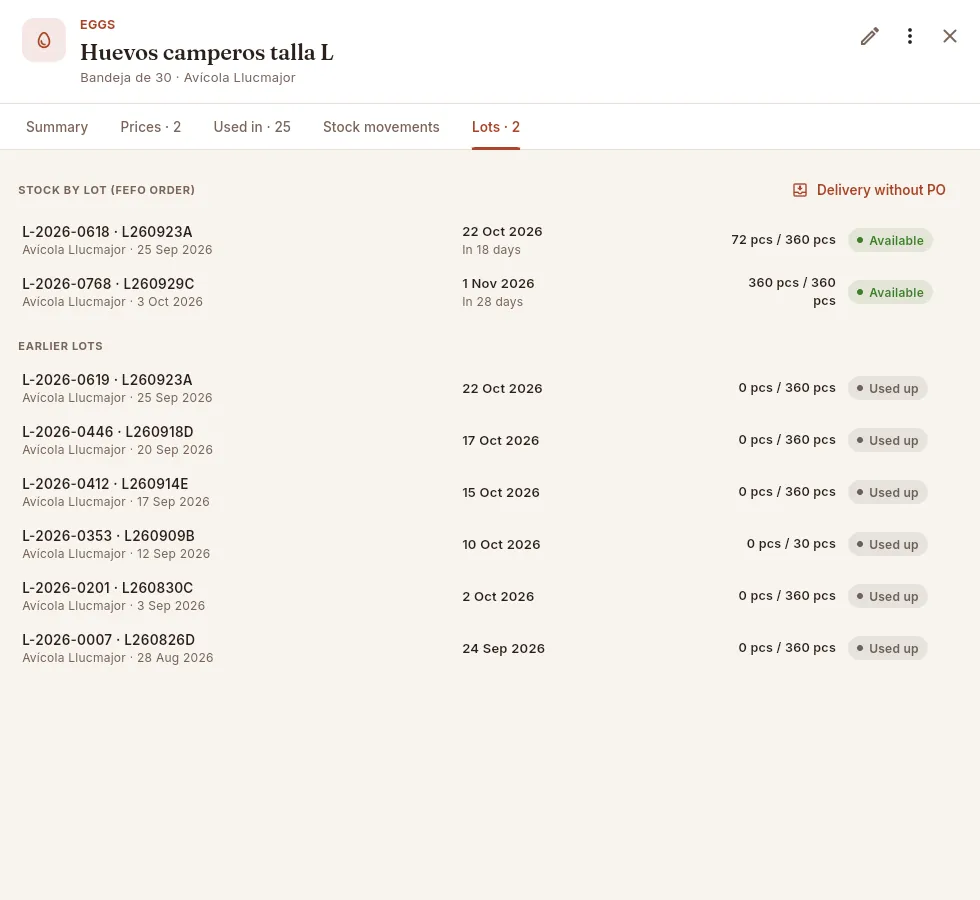Image resolution: width=980 pixels, height=900 pixels.
Task: Open lot L-2026-0768 · L260929C
Action: 480,292
